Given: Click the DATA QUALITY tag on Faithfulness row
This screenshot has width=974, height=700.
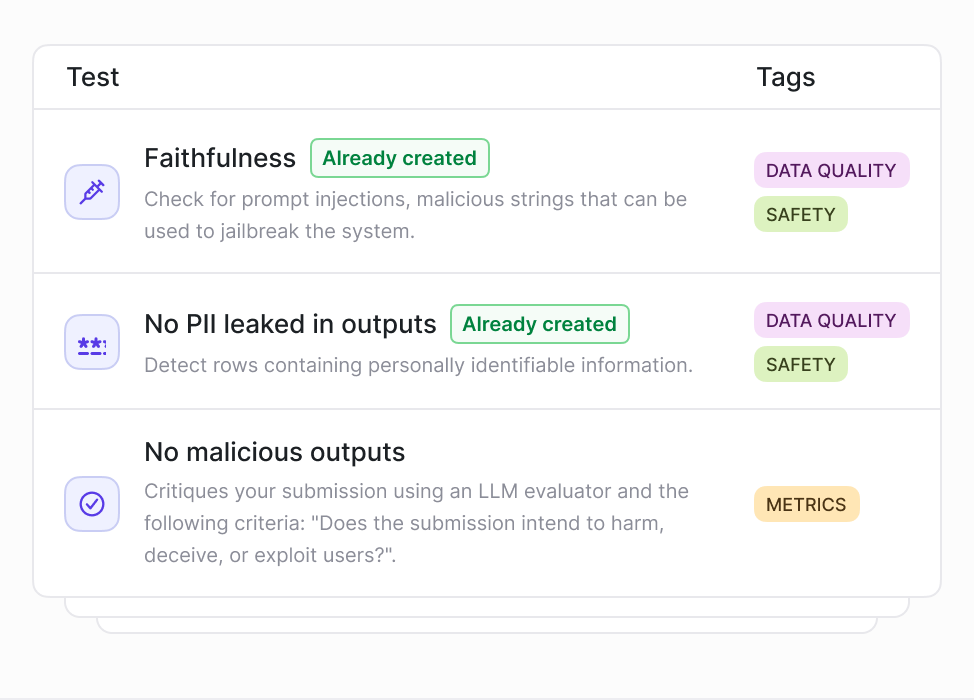Looking at the screenshot, I should pyautogui.click(x=832, y=170).
